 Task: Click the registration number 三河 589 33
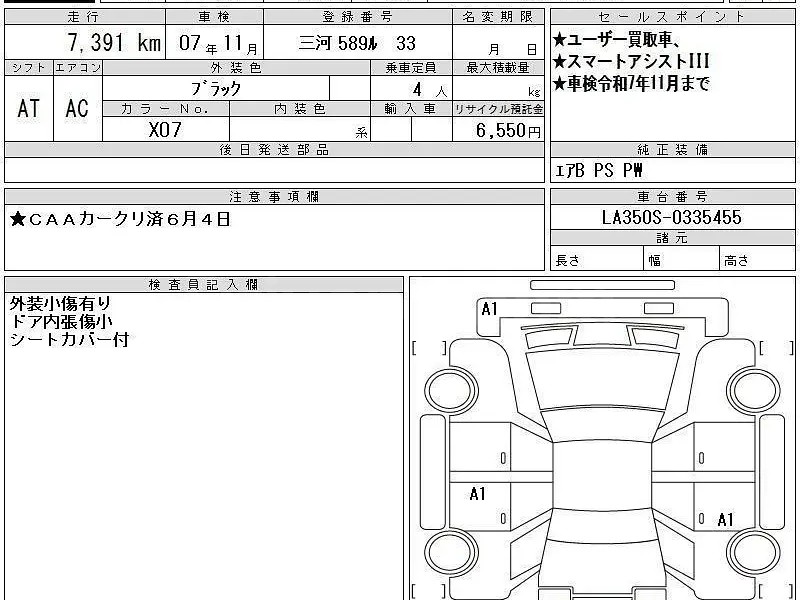click(x=358, y=45)
